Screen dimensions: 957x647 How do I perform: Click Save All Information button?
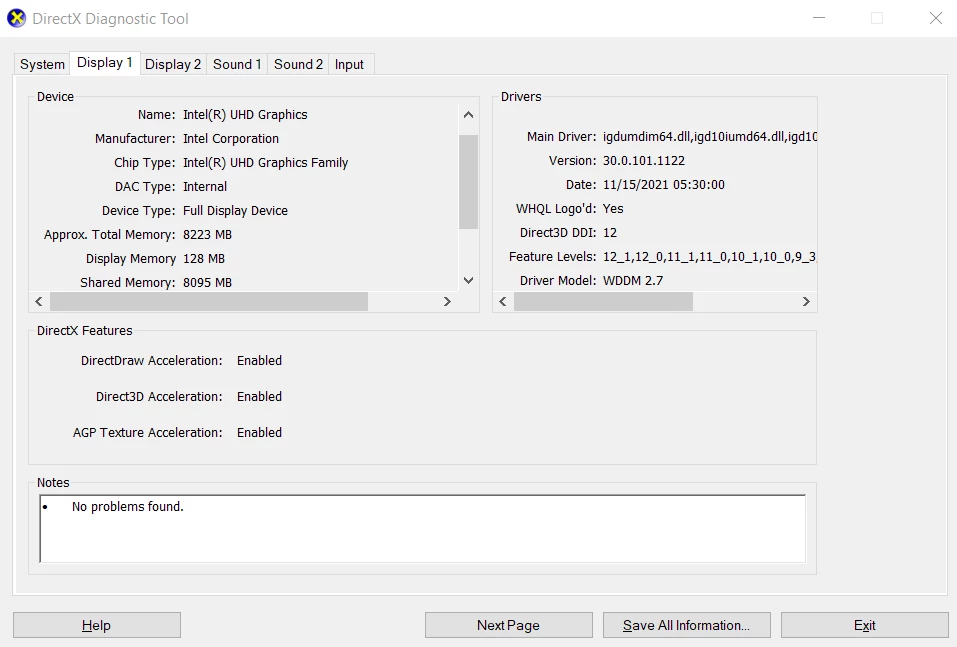[687, 625]
